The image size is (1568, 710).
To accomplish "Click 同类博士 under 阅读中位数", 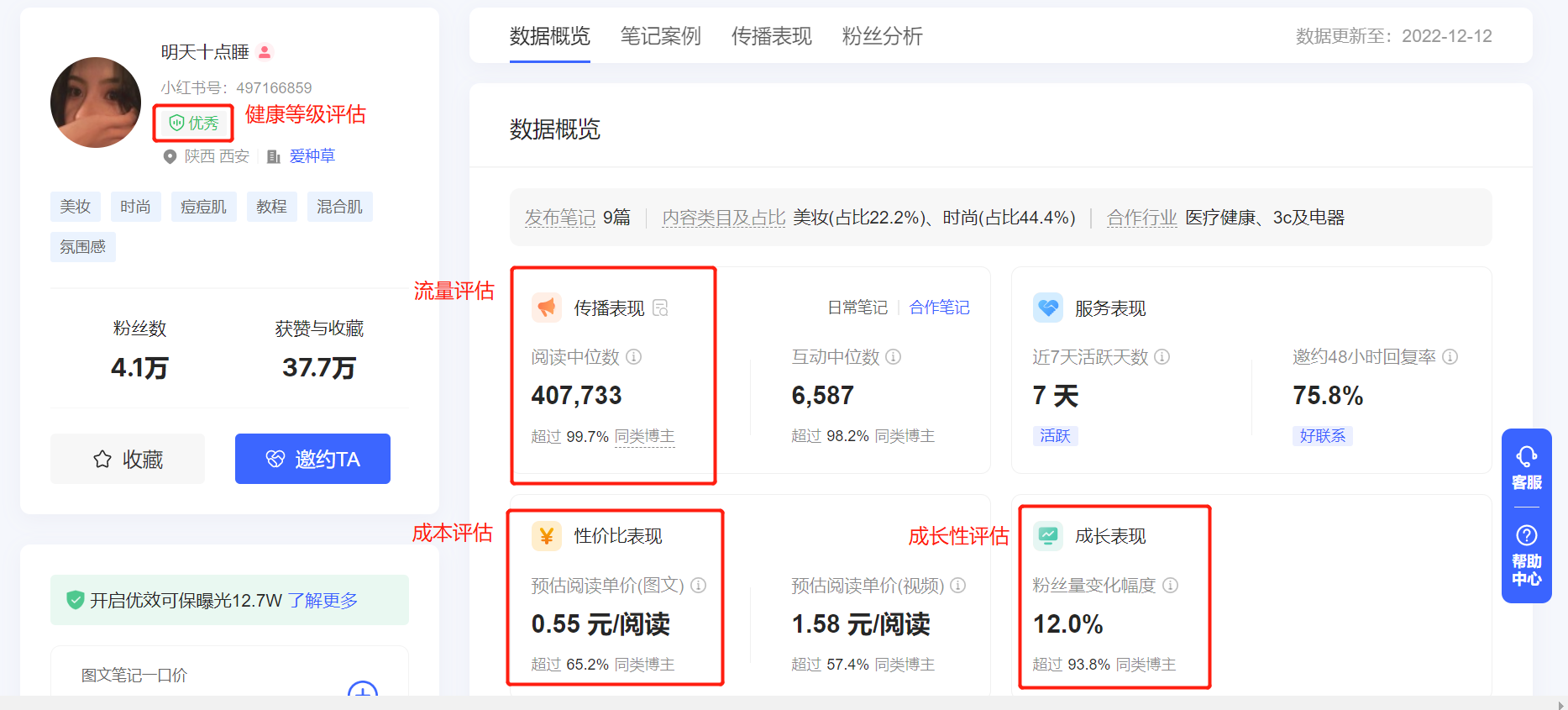I will point(644,437).
